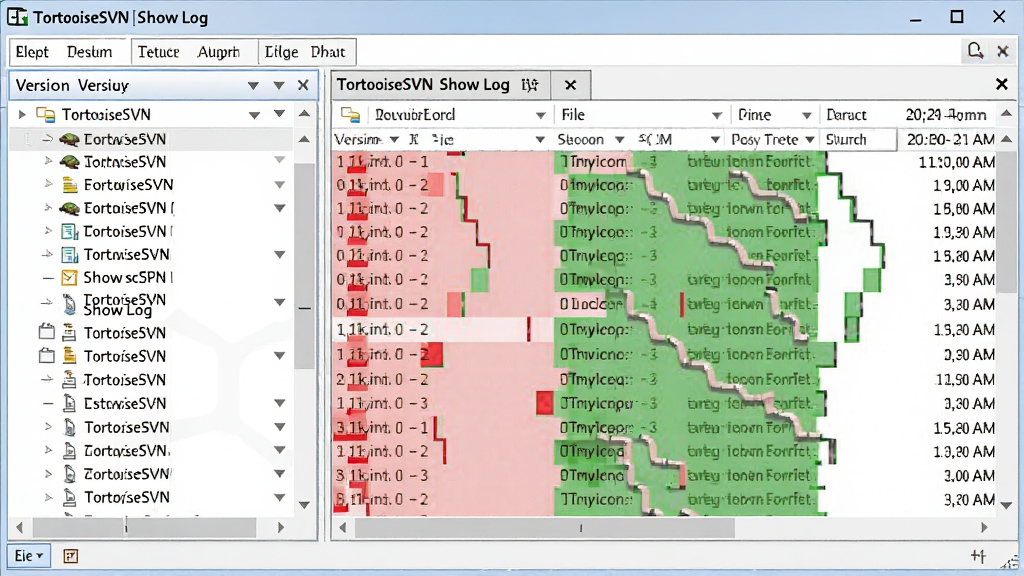Select the EortwiseSVN tree row

tap(150, 139)
